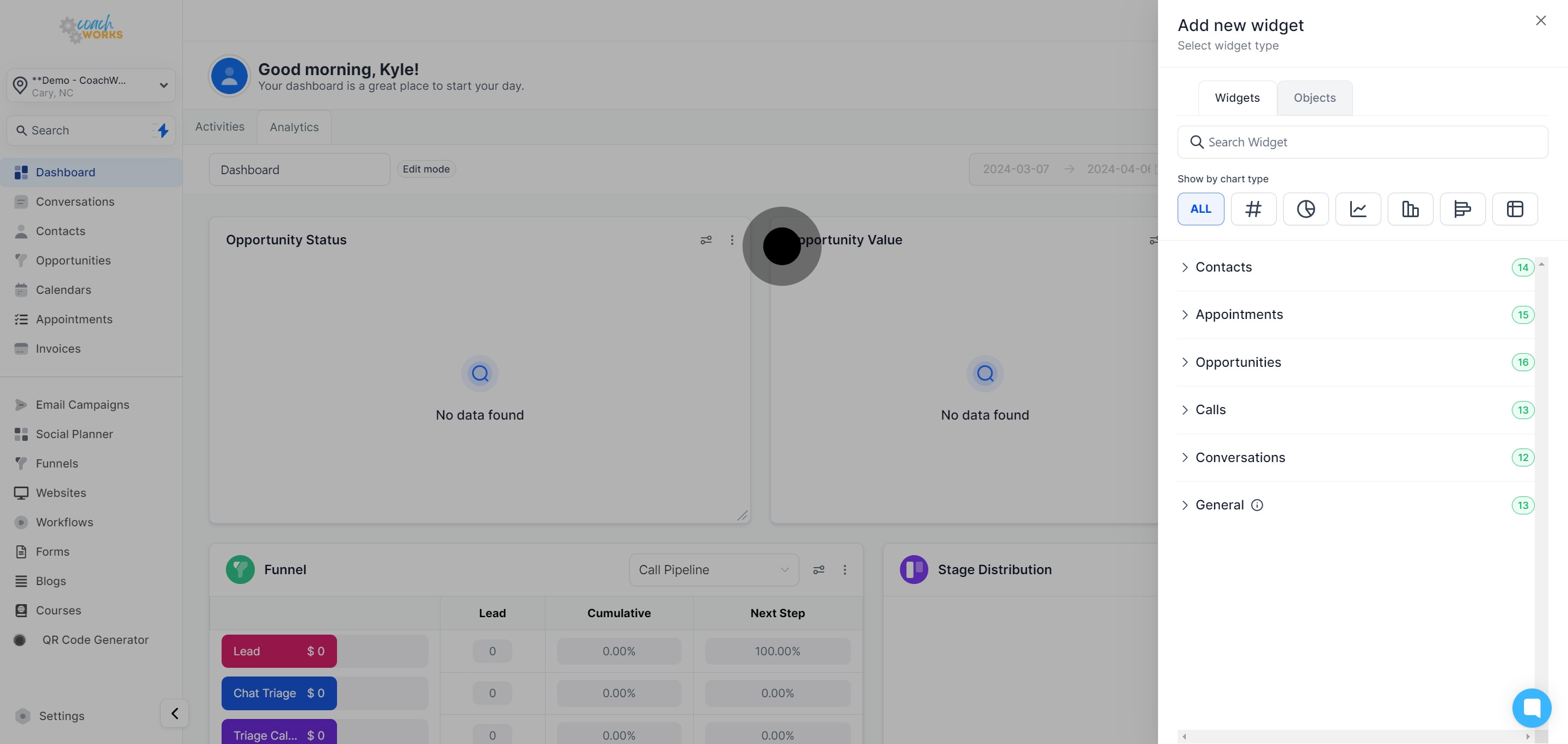Open the chat support bubble
This screenshot has width=1568, height=744.
(1532, 708)
